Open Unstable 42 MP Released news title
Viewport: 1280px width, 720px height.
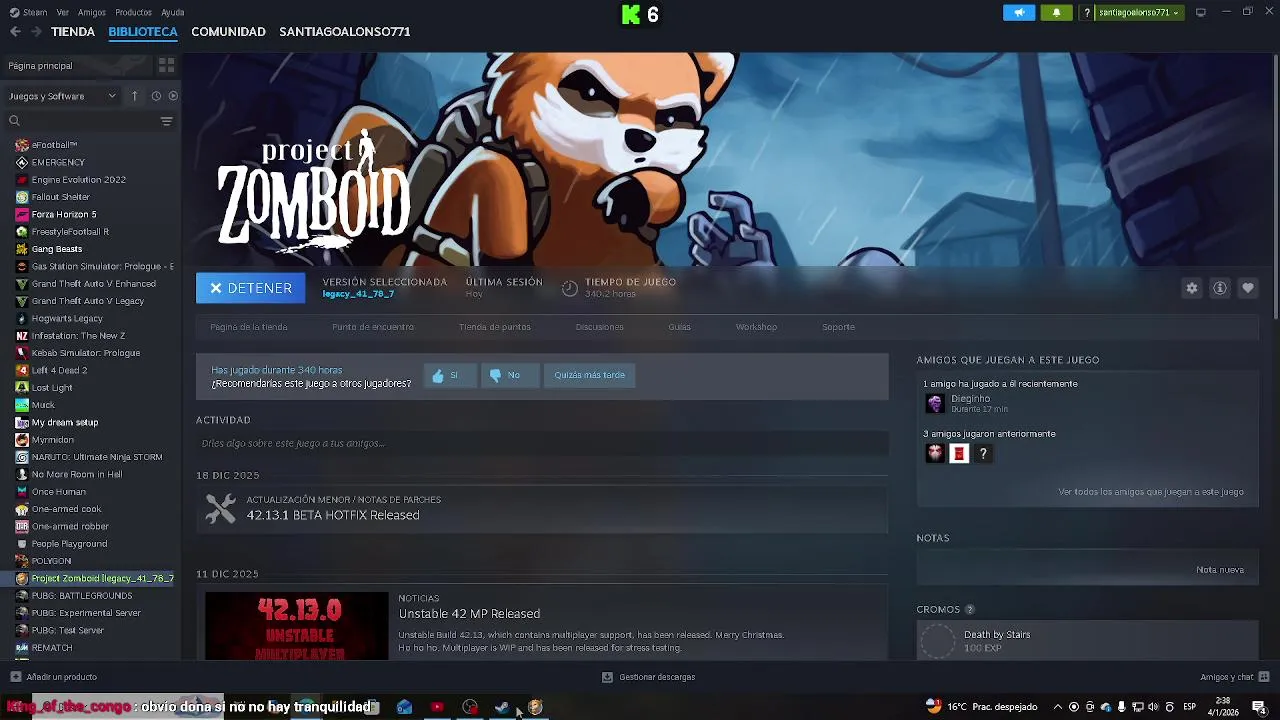point(469,614)
